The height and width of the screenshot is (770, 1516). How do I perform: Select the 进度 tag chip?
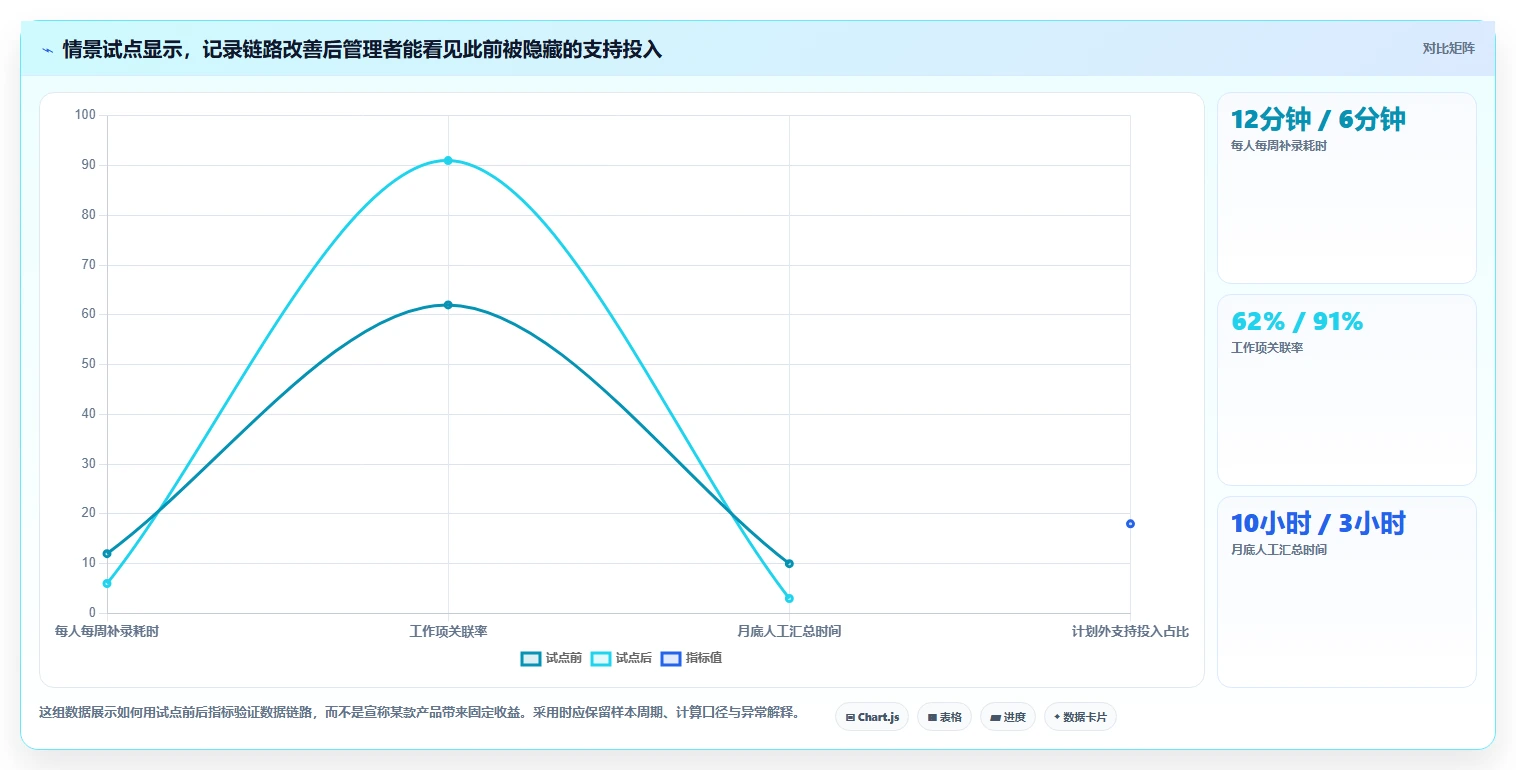1008,717
